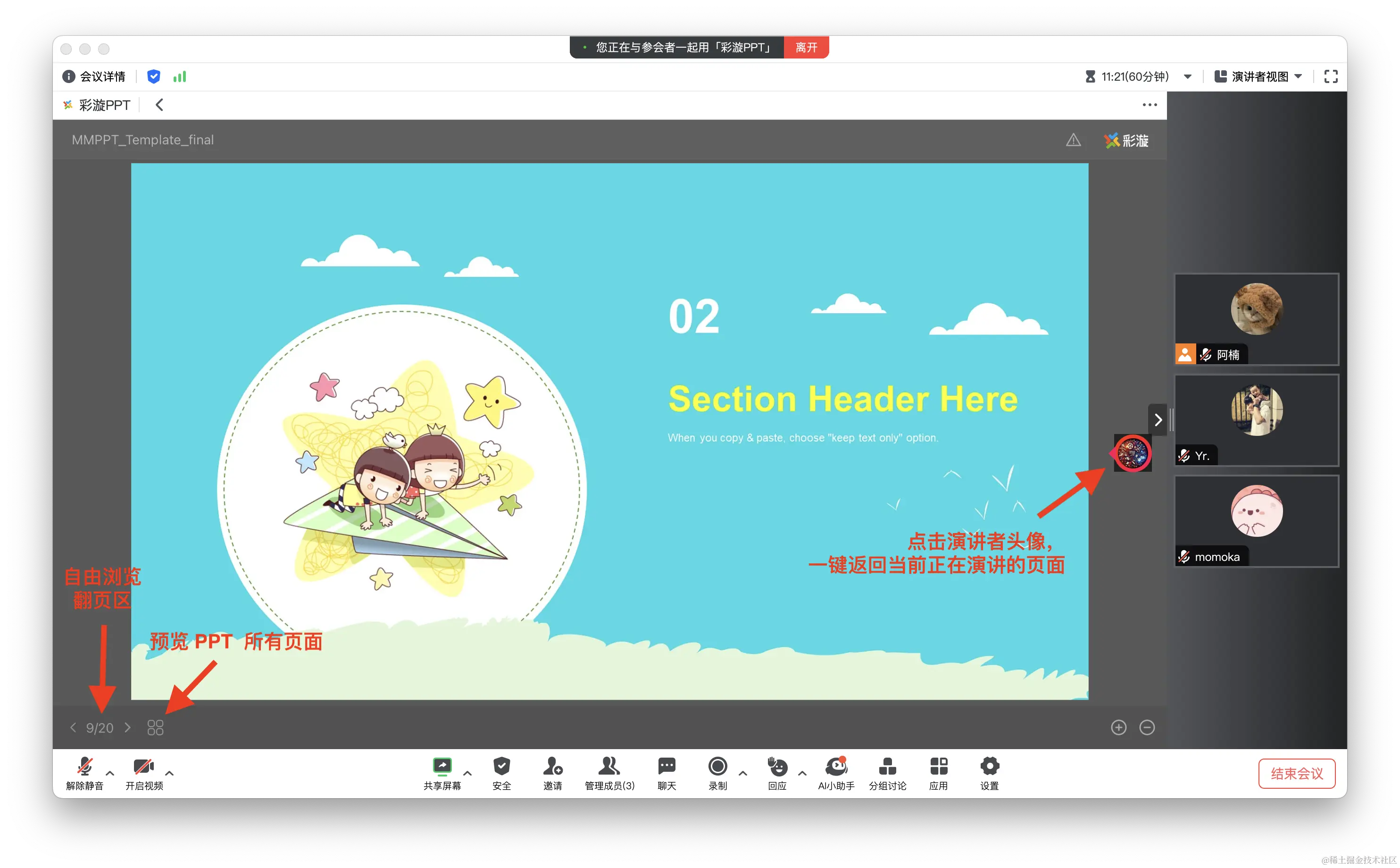Open the slide grid overview icon
Image resolution: width=1400 pixels, height=868 pixels.
point(155,727)
